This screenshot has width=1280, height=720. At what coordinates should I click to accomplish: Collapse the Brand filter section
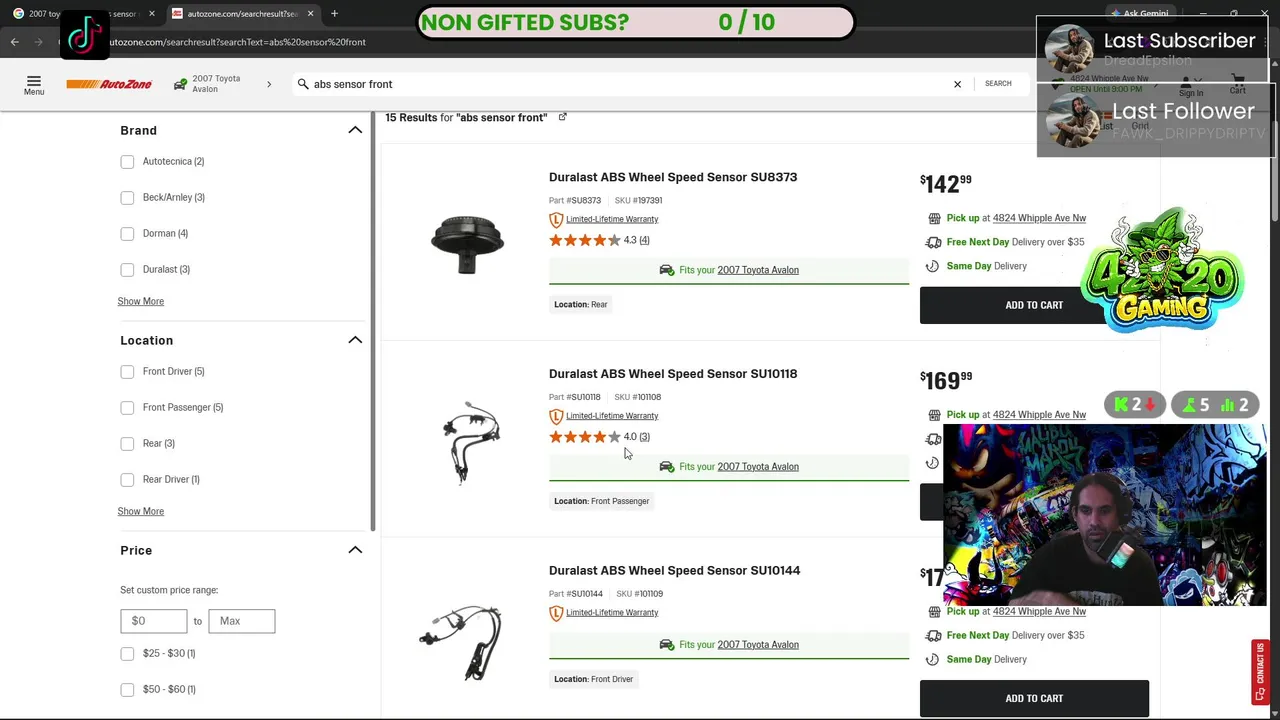click(x=355, y=130)
